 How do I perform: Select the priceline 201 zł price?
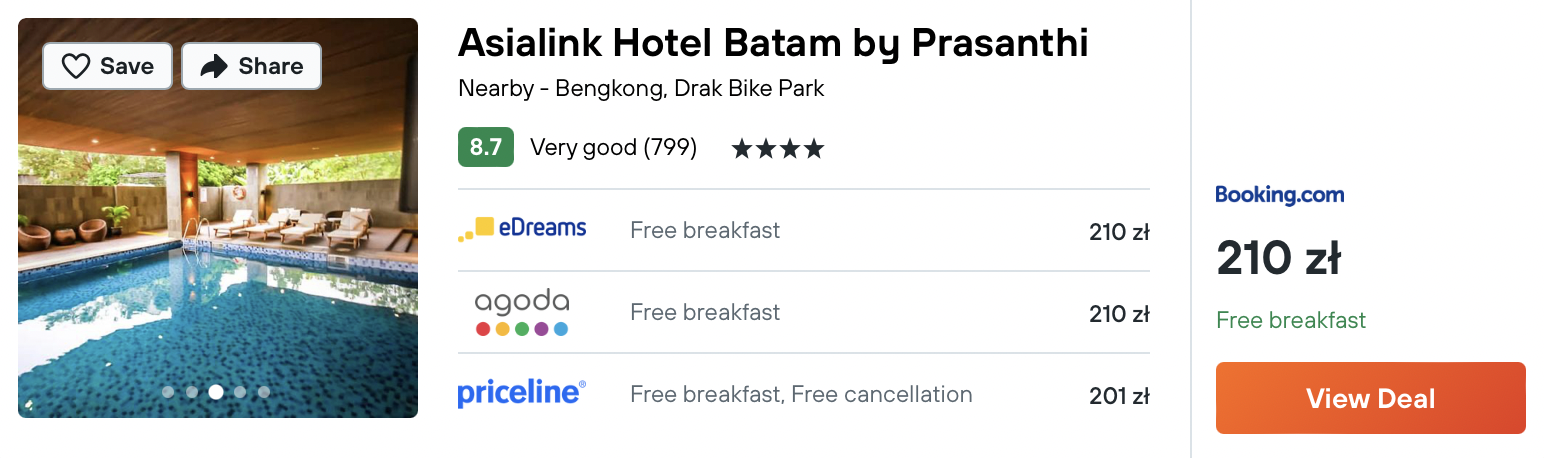[x=1119, y=396]
